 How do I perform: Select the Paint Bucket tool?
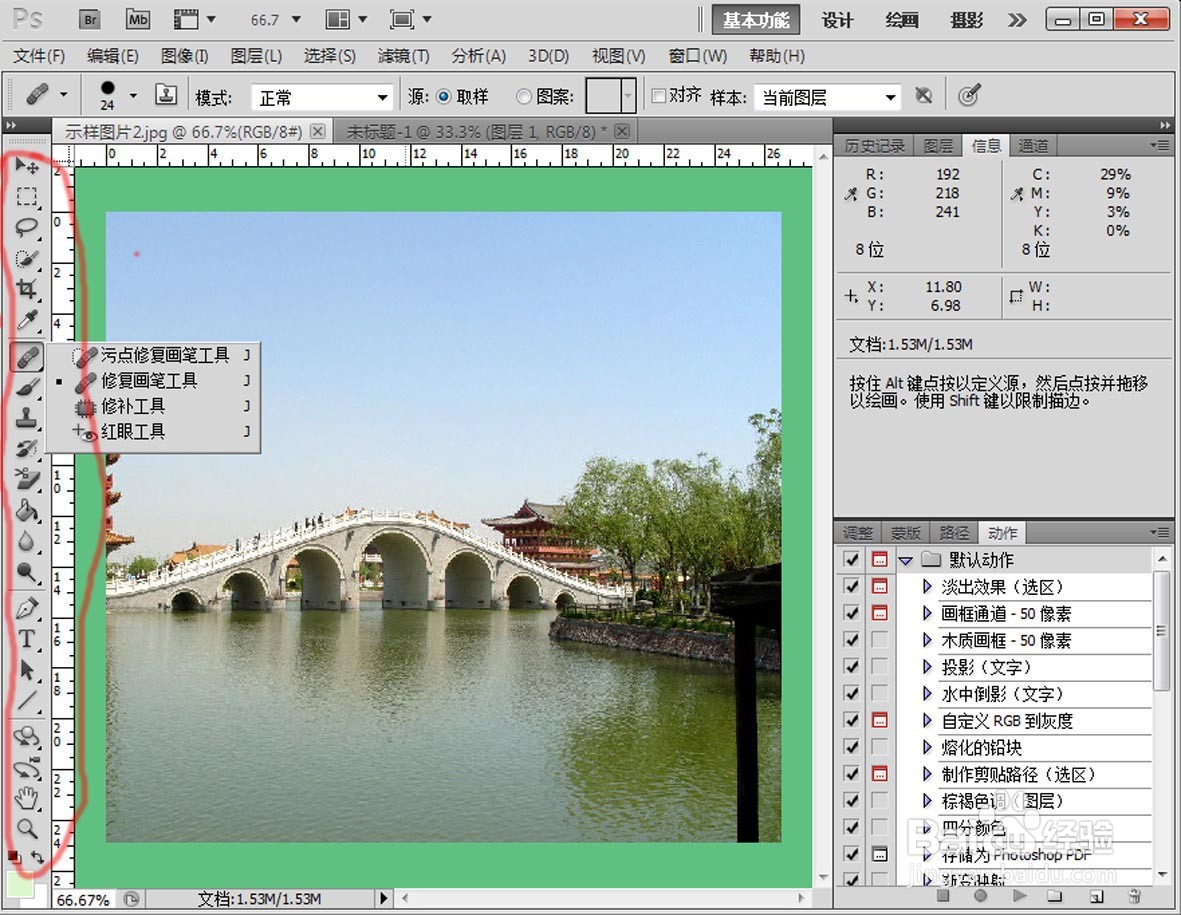click(x=27, y=511)
